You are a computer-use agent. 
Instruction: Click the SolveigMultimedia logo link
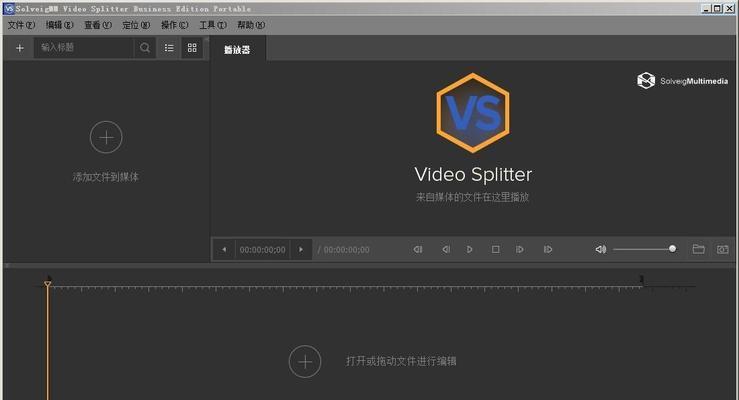(x=682, y=81)
